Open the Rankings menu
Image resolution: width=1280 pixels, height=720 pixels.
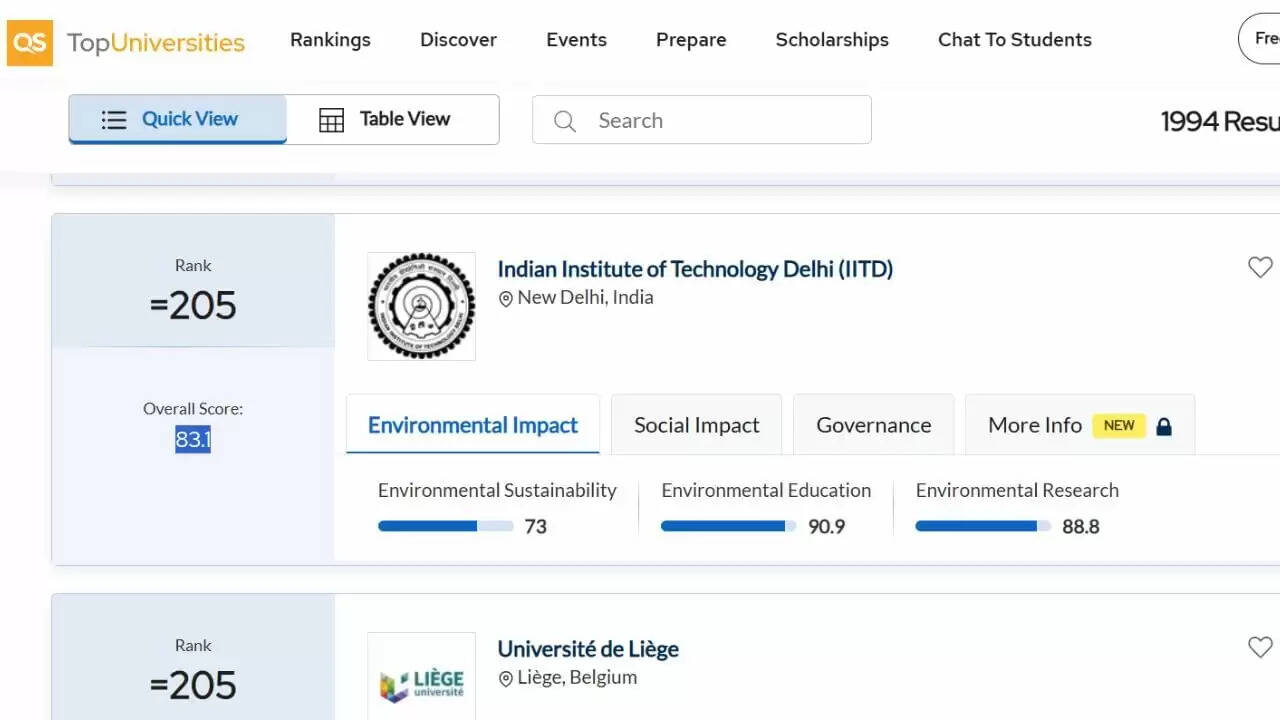click(x=330, y=39)
